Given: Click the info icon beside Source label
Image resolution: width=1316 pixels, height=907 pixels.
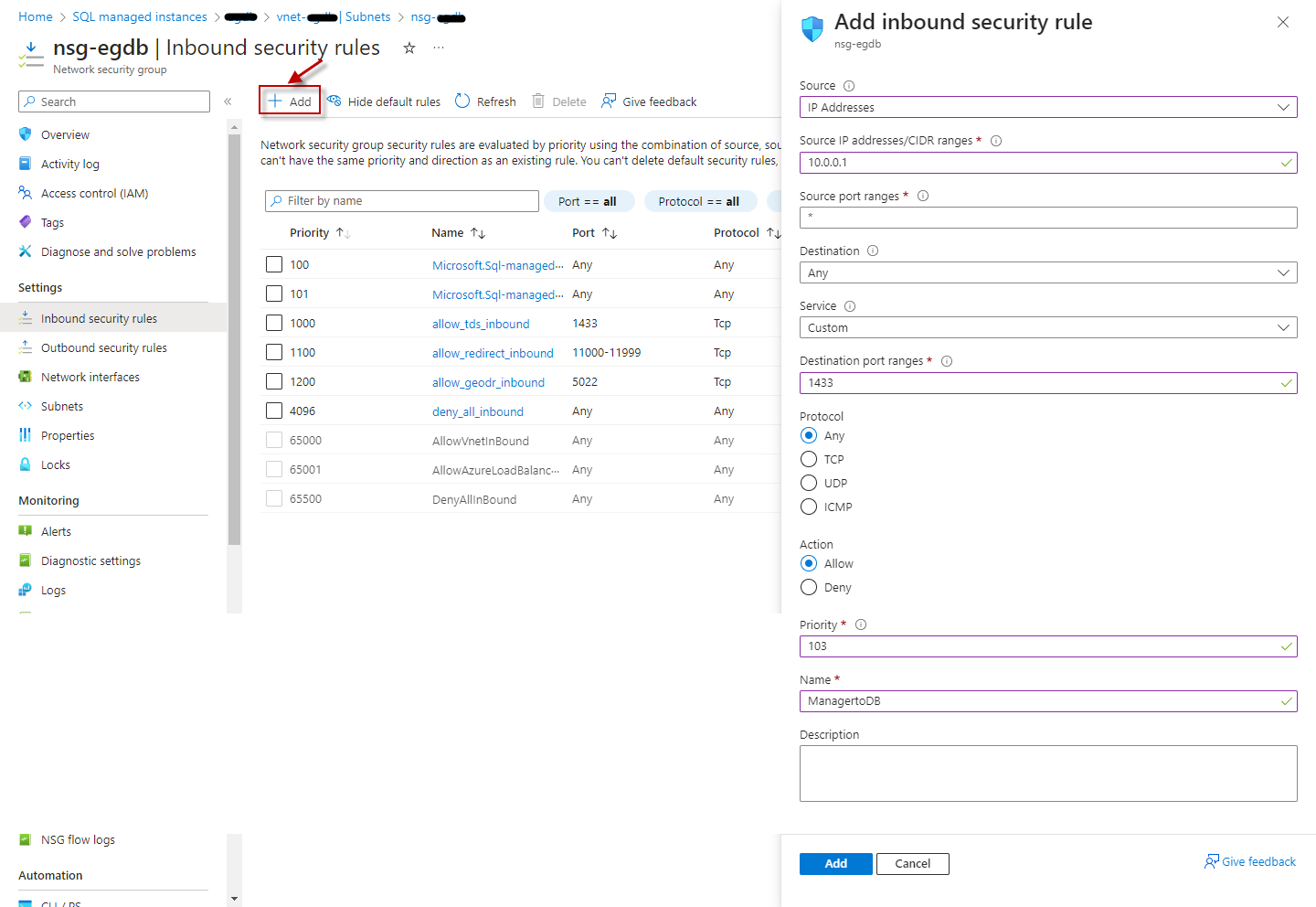Looking at the screenshot, I should click(x=849, y=86).
